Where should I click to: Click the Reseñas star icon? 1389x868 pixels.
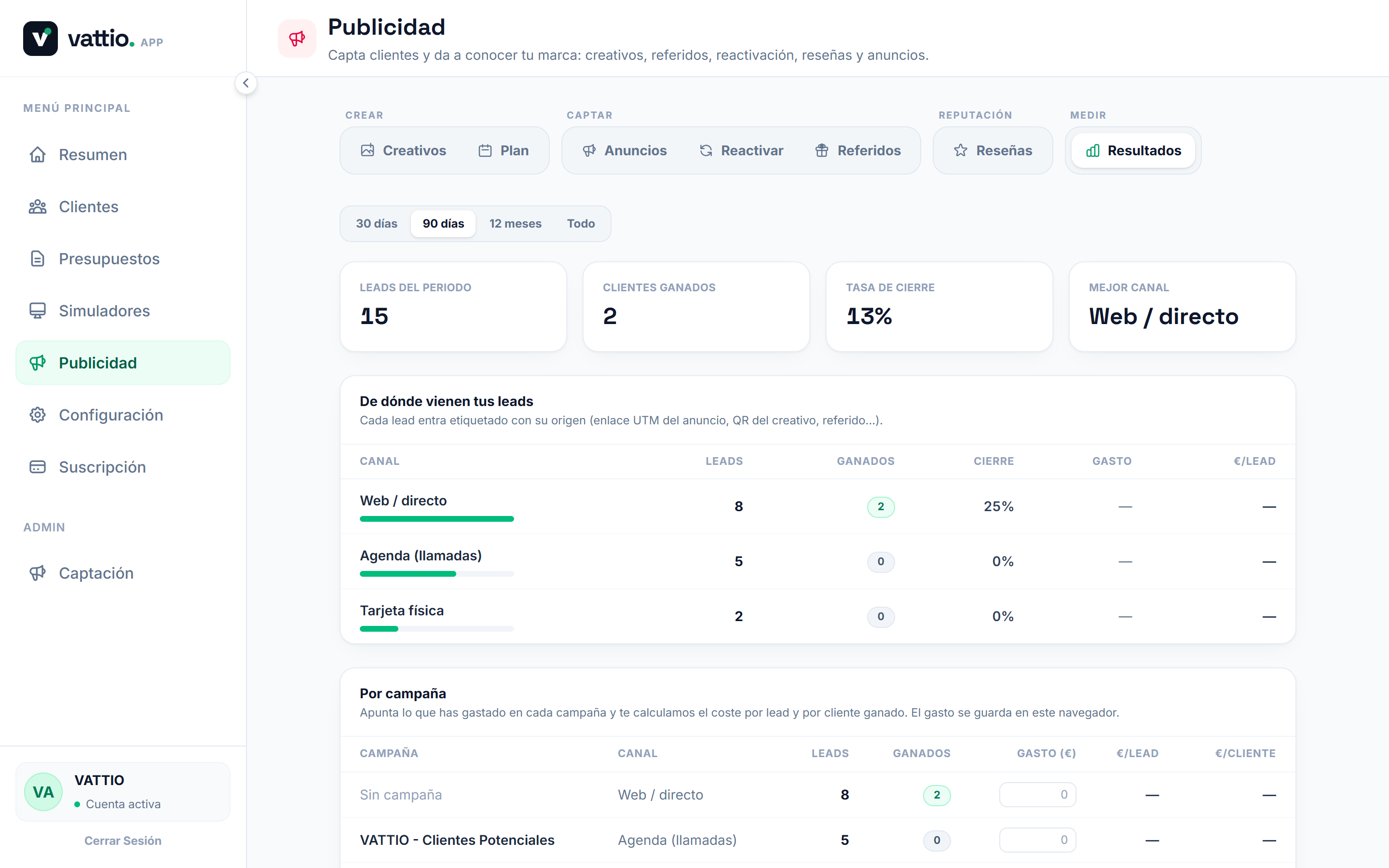point(960,150)
